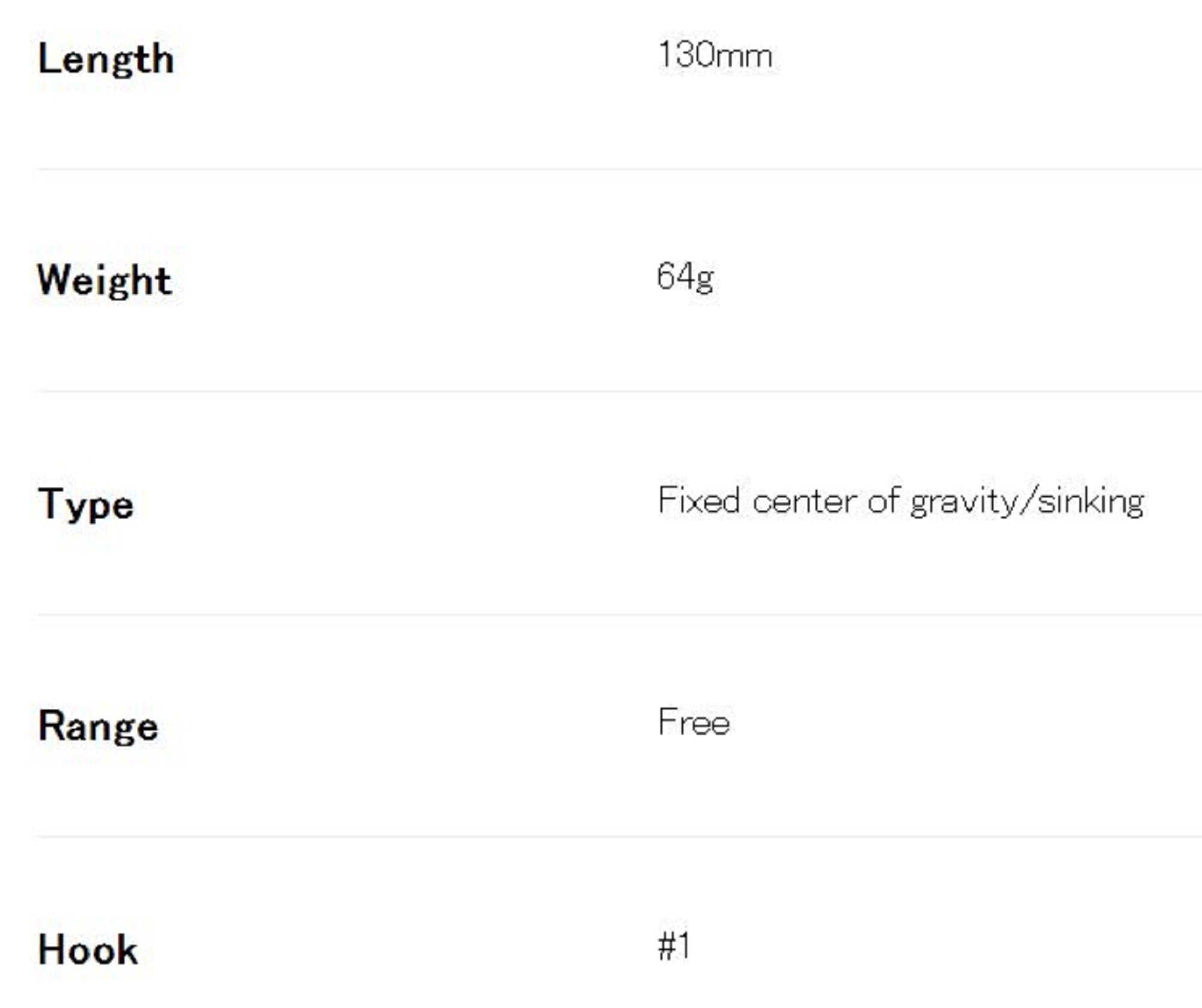1202x1008 pixels.
Task: Click the bold Range label
Action: tap(98, 726)
